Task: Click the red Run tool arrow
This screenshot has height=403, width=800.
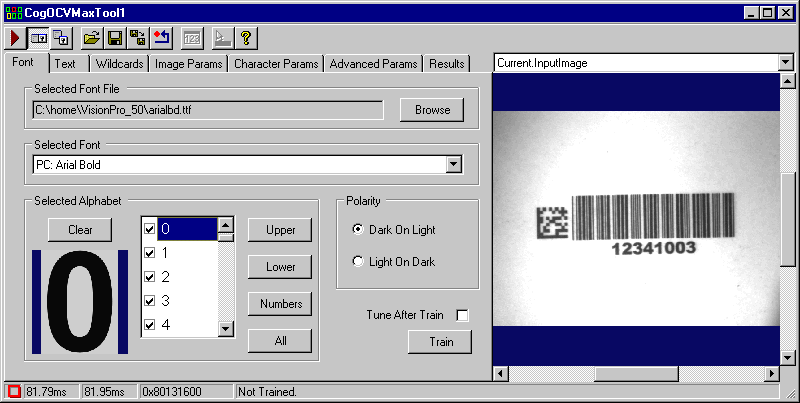Action: 14,38
